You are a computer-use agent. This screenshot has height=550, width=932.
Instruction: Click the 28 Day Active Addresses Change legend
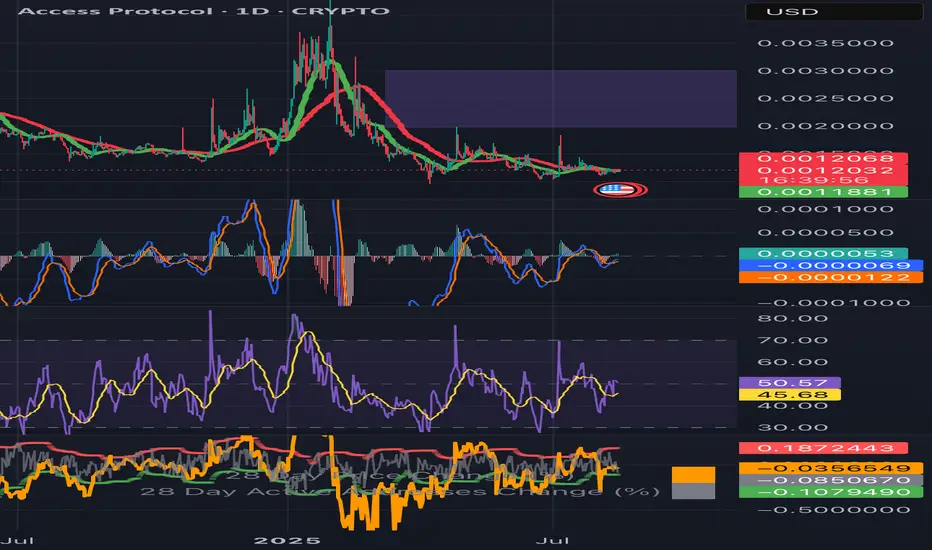click(399, 492)
